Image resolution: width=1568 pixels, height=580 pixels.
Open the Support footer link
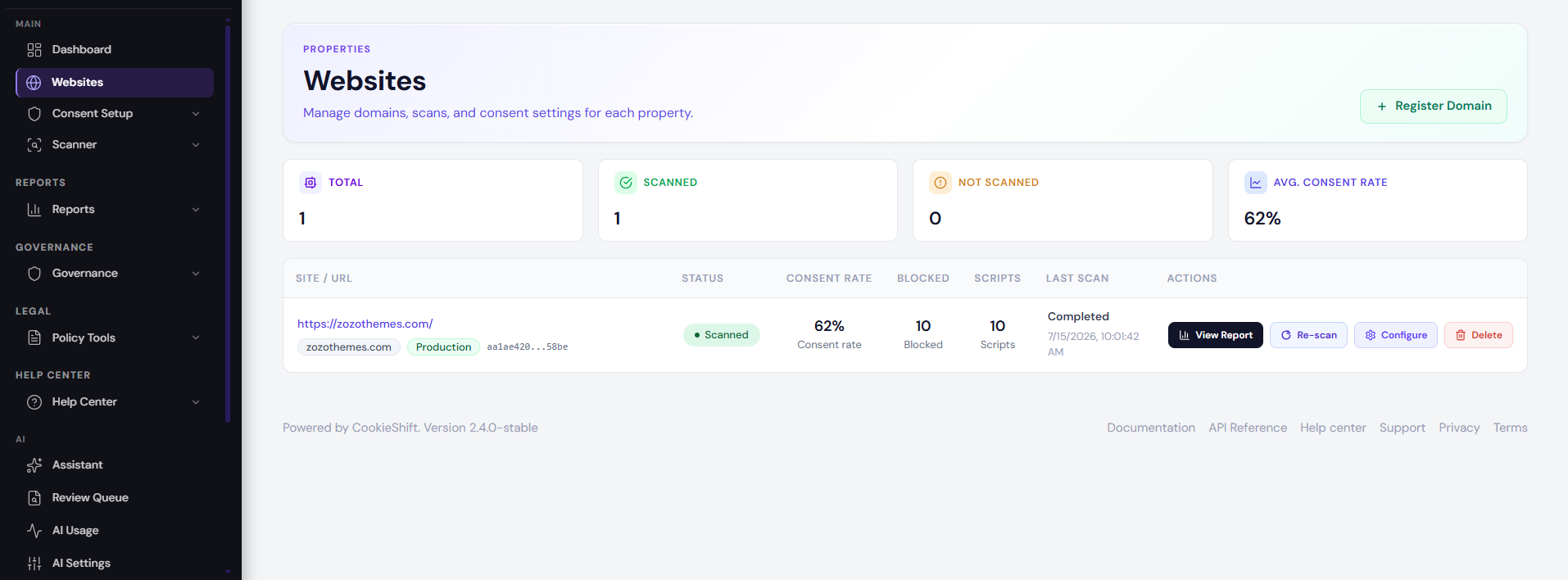[x=1402, y=428]
